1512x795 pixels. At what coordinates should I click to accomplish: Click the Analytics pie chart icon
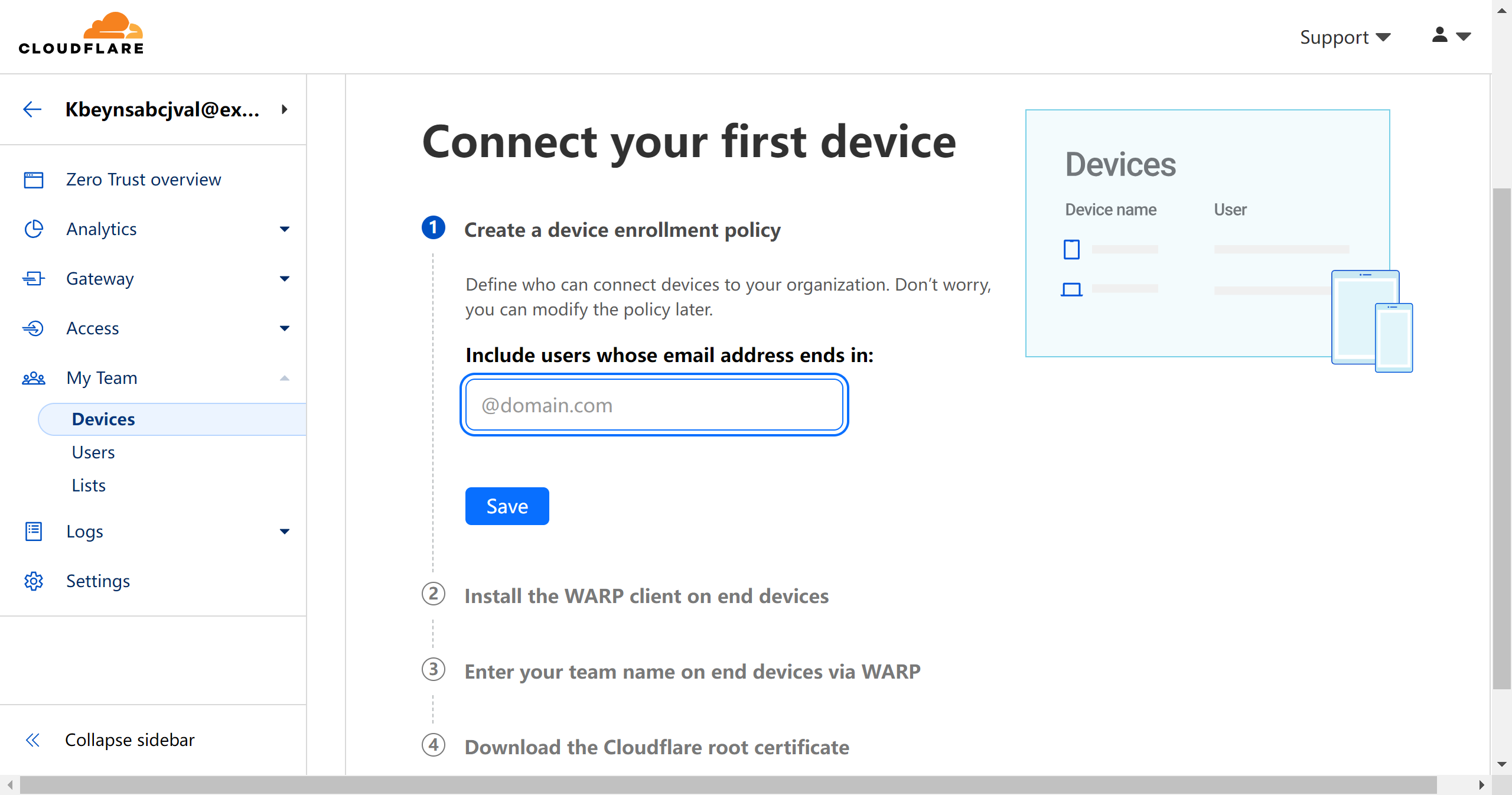[34, 229]
